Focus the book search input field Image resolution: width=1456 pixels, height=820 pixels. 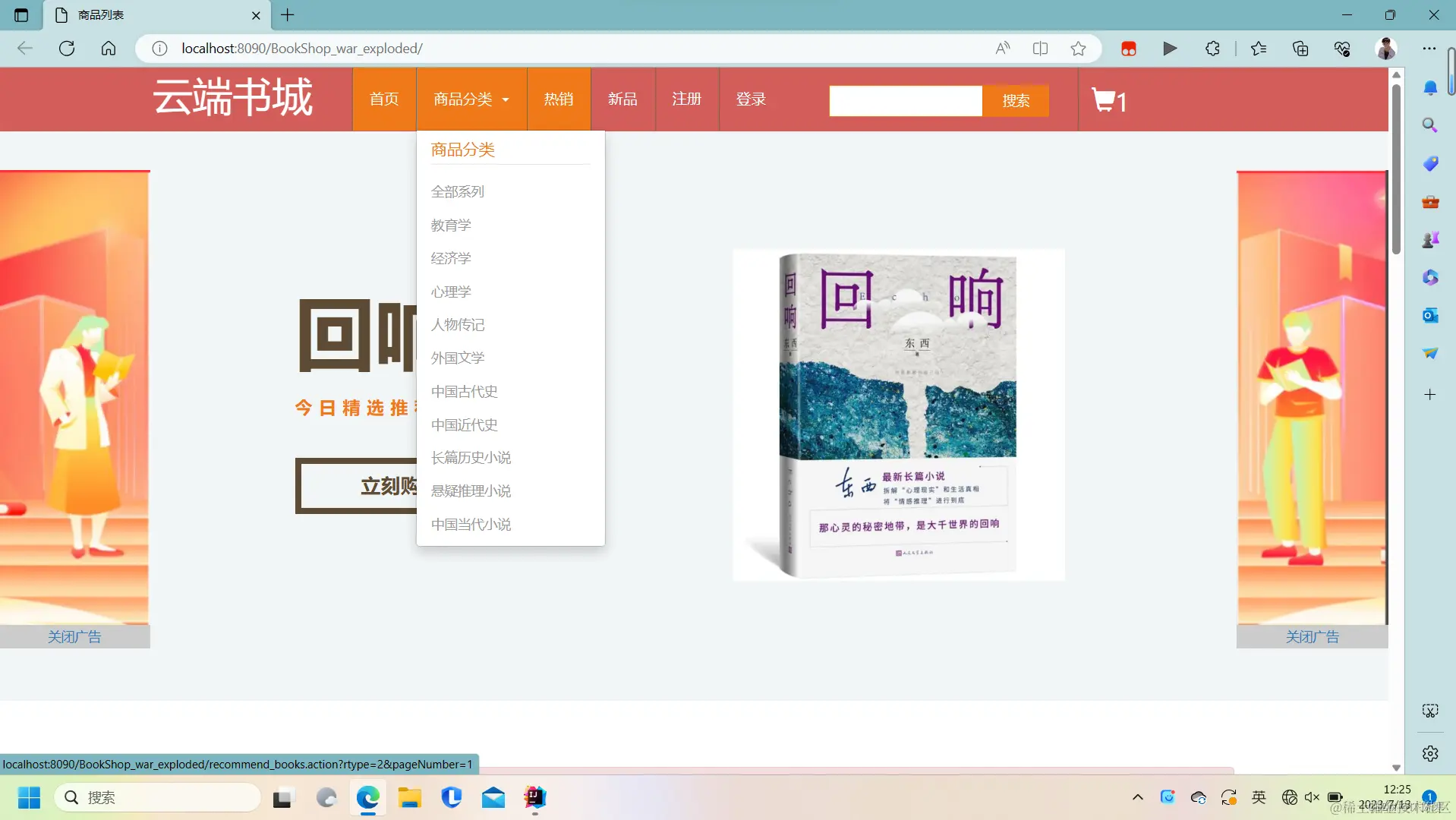[x=906, y=101]
